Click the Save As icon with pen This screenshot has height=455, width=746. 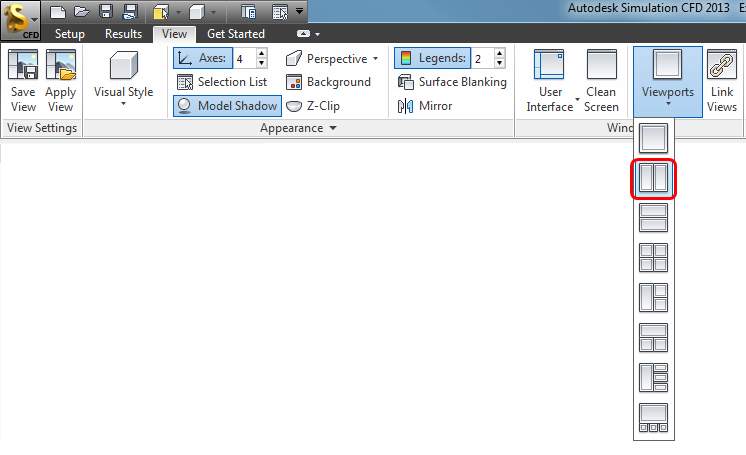click(129, 11)
